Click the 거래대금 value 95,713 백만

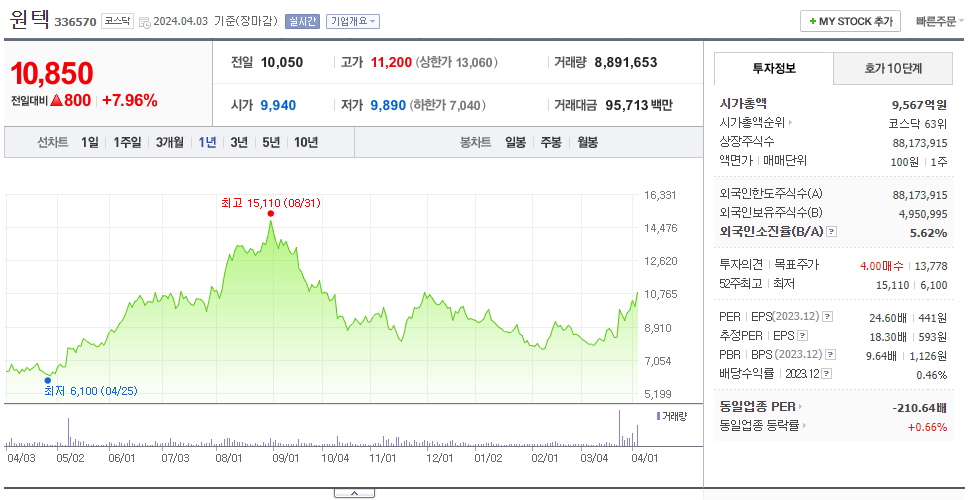point(639,106)
